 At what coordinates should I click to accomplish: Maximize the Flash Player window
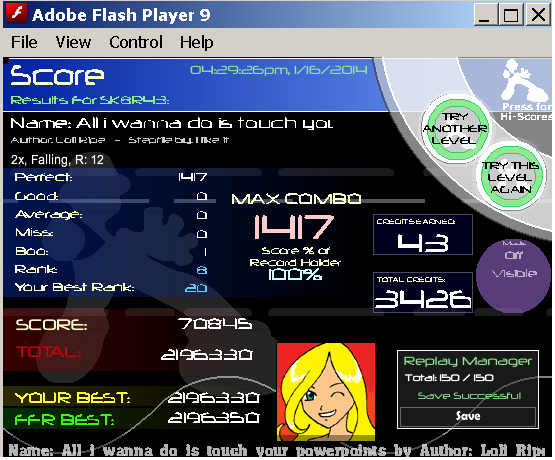[x=511, y=15]
